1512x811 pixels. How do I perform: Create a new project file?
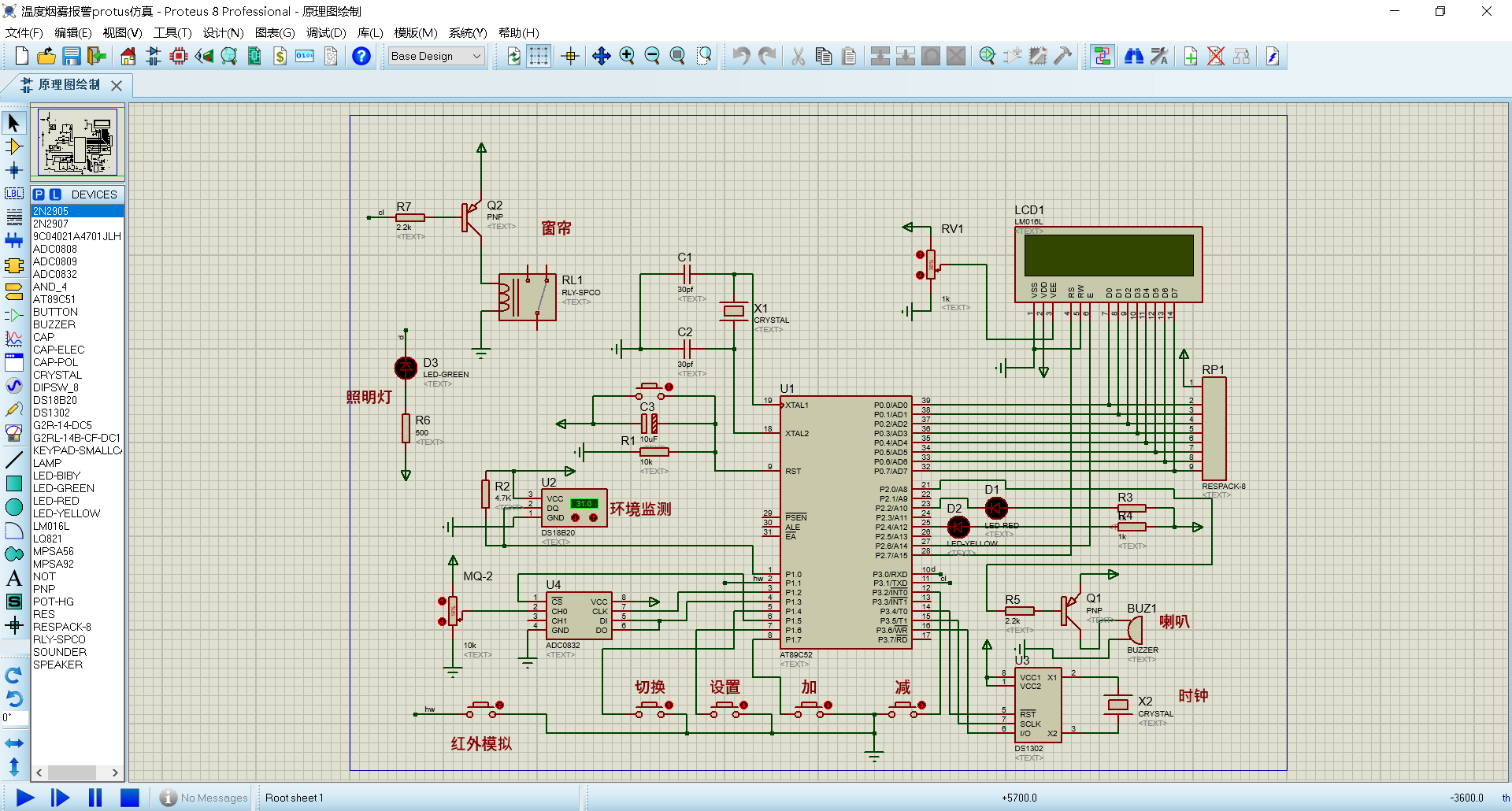pos(22,56)
